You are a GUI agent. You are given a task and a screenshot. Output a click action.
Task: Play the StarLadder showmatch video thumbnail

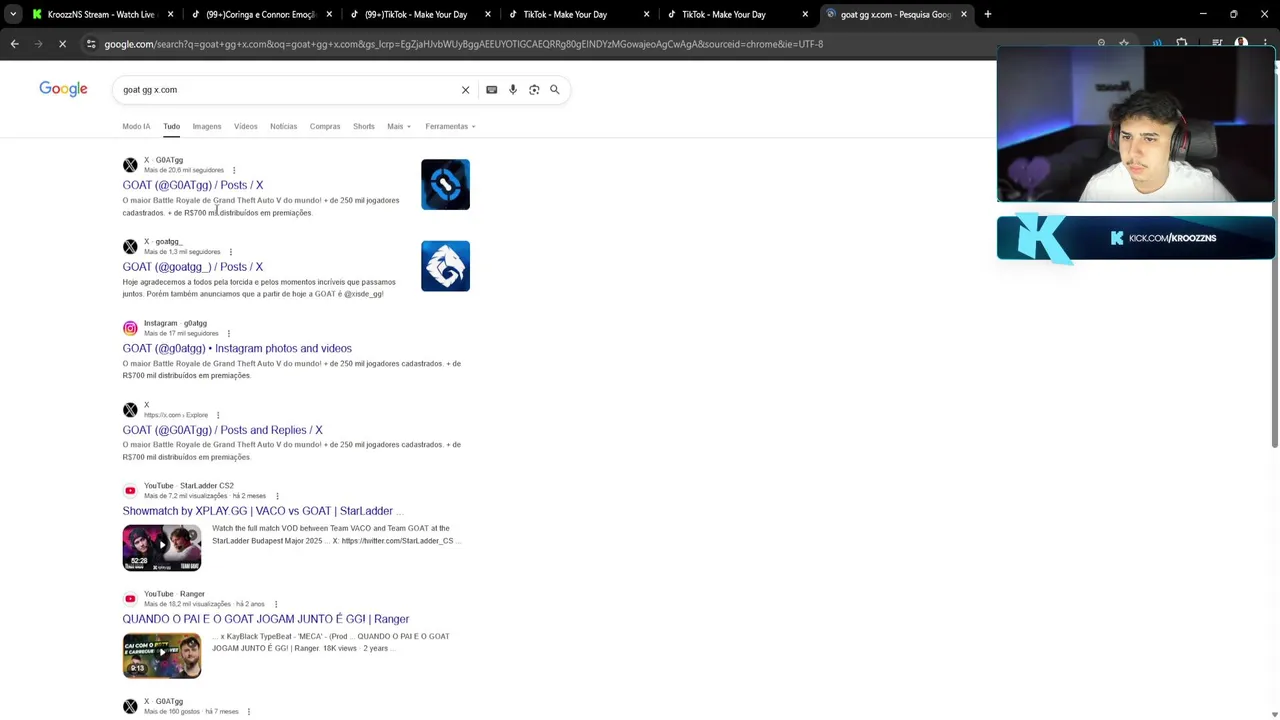point(162,547)
